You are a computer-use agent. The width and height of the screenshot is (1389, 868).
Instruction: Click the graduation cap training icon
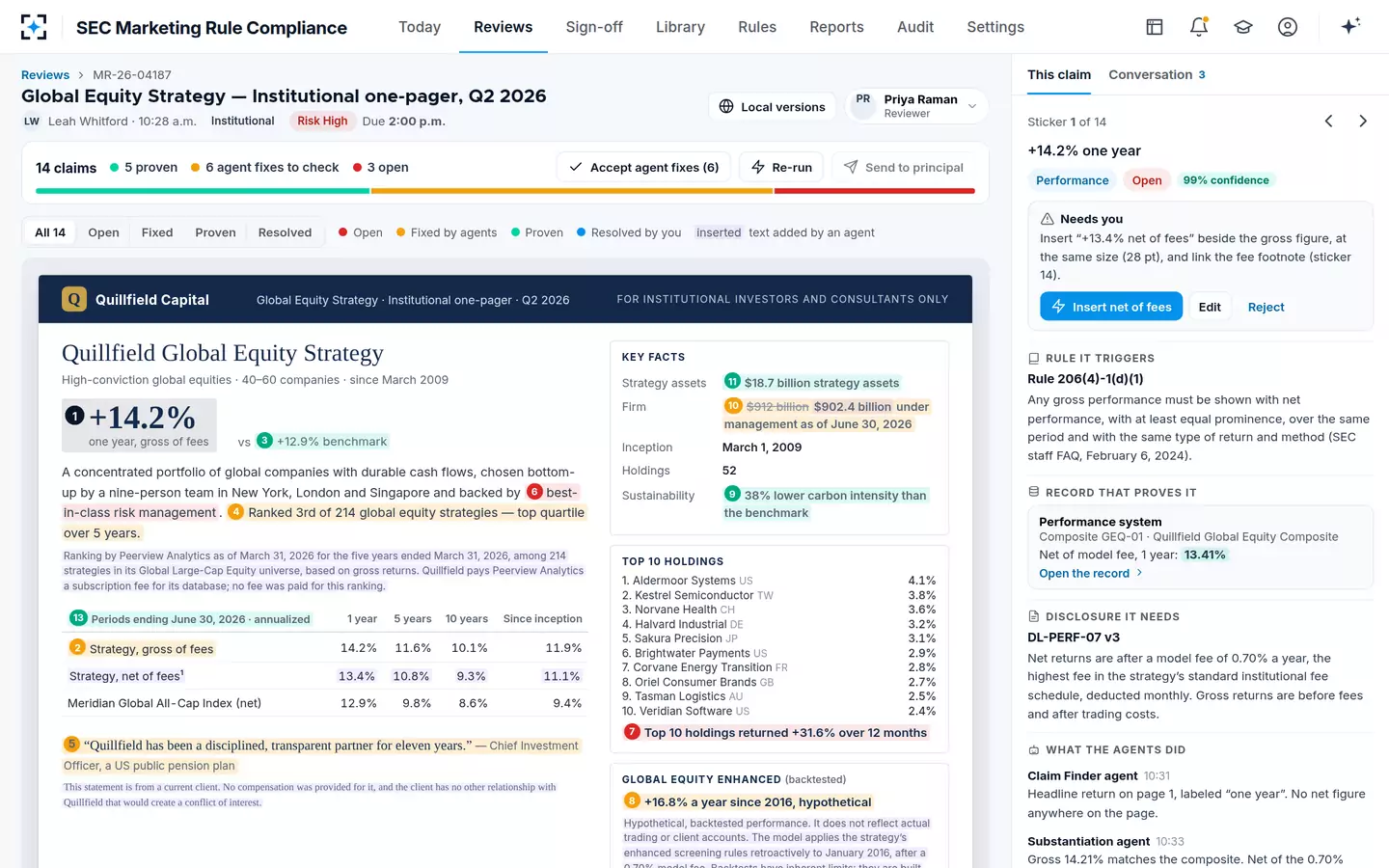click(x=1243, y=27)
